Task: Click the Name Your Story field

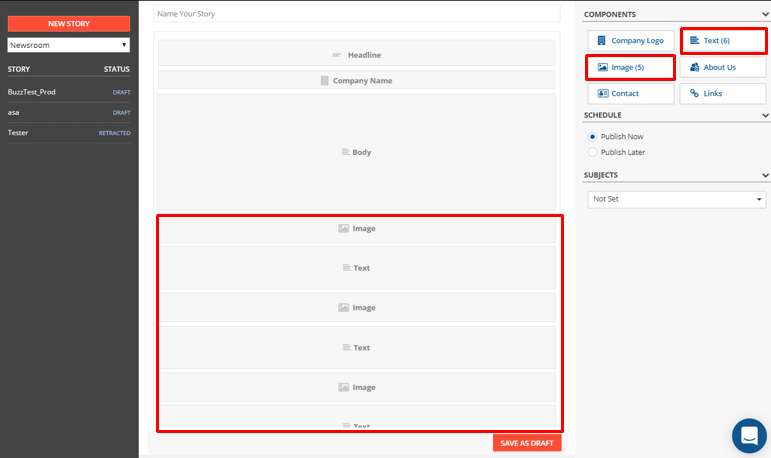Action: coord(356,14)
